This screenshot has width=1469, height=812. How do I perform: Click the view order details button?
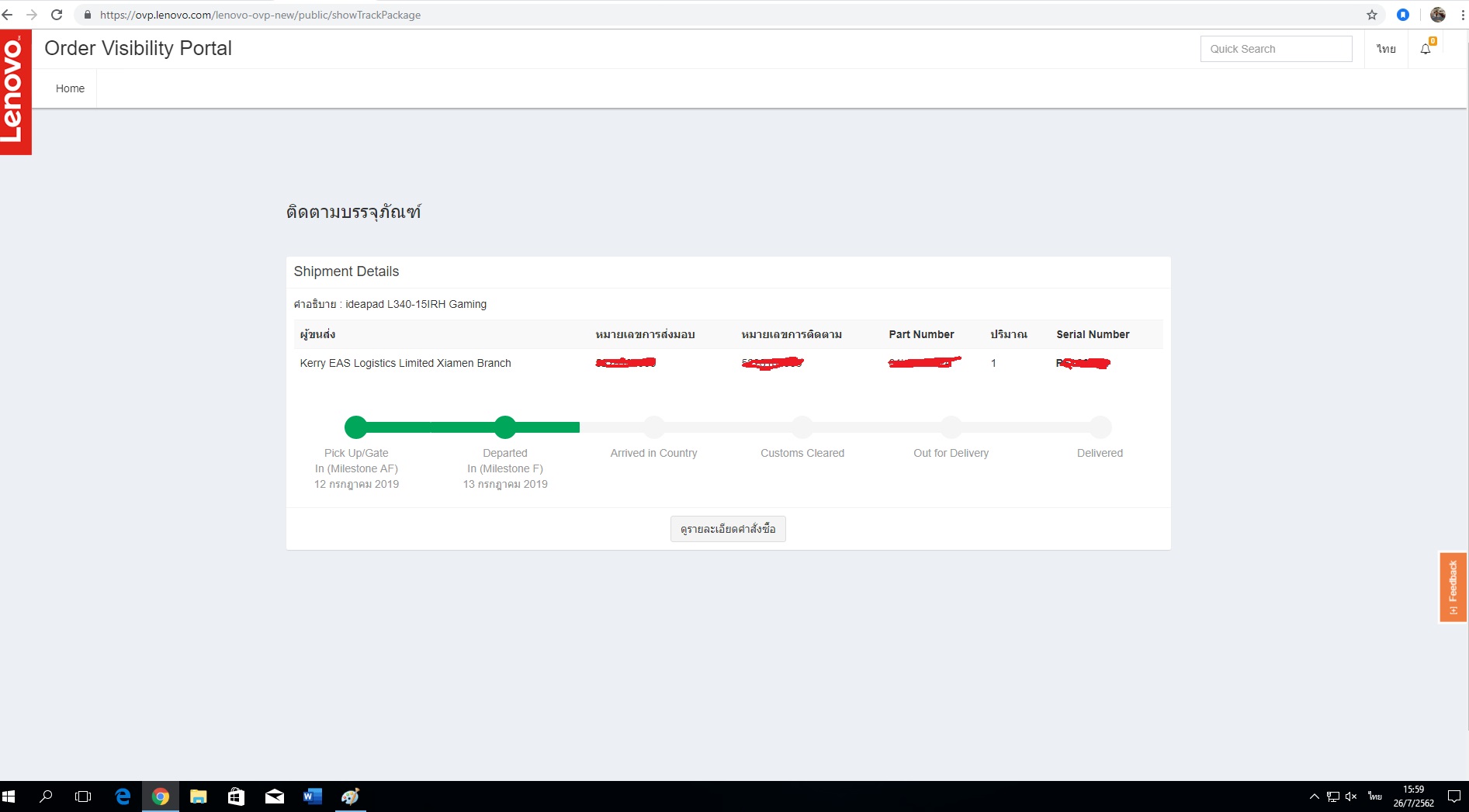(x=728, y=529)
